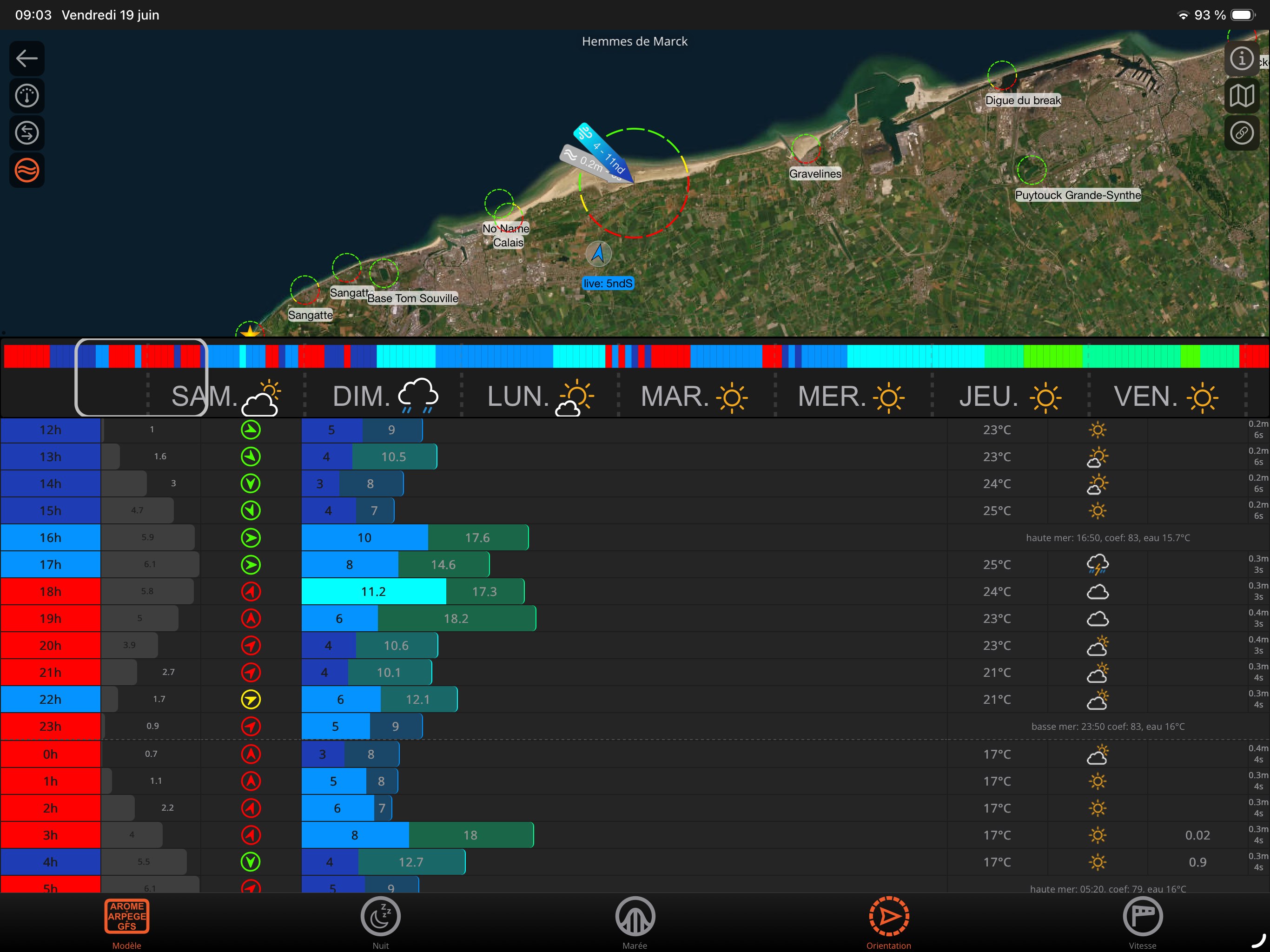
Task: Tap the 13h wind direction icon
Action: pyautogui.click(x=250, y=456)
